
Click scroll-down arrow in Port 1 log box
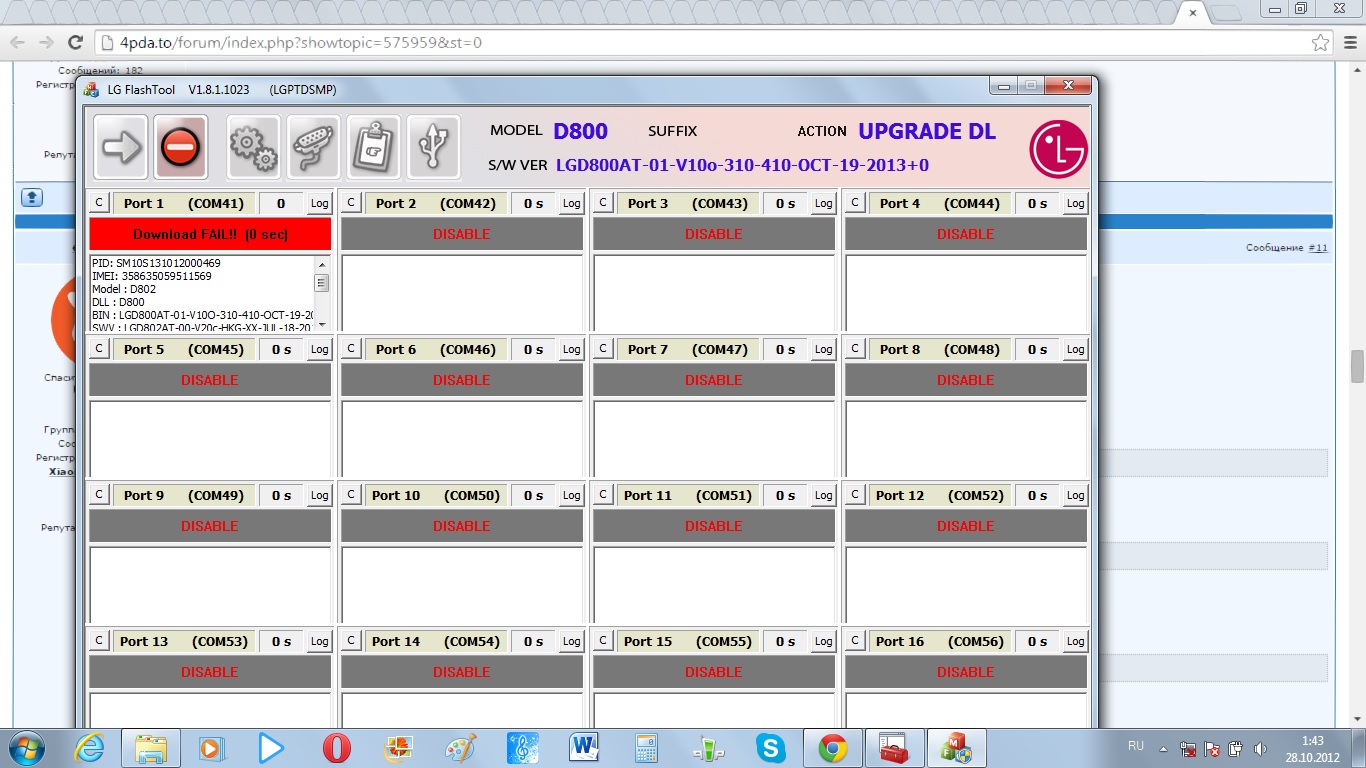tap(321, 324)
